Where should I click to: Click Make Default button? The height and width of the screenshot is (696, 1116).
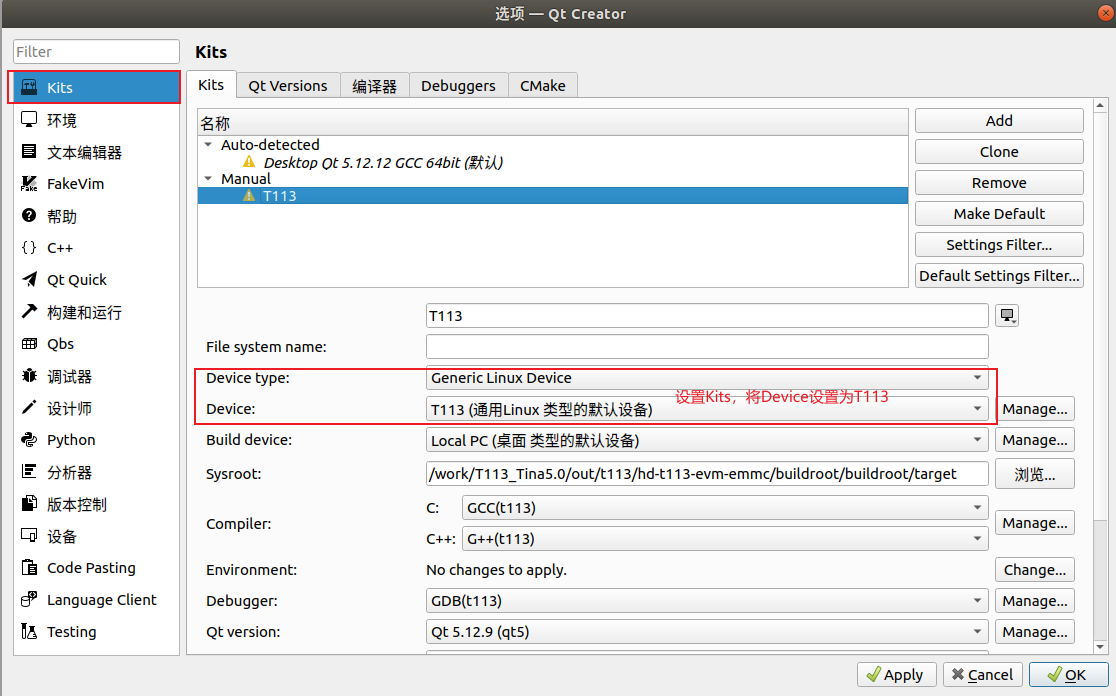[999, 213]
